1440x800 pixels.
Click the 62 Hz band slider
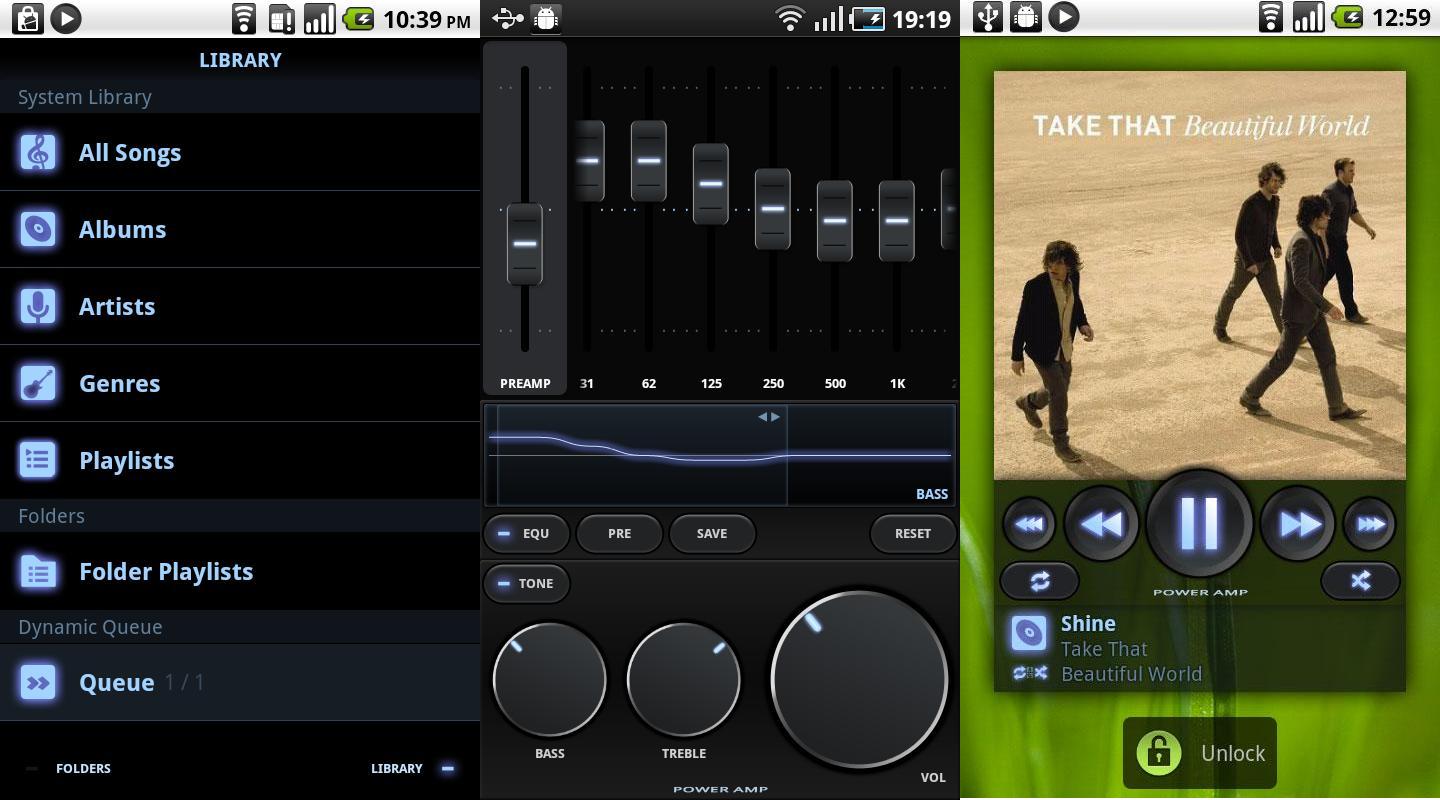(x=649, y=161)
